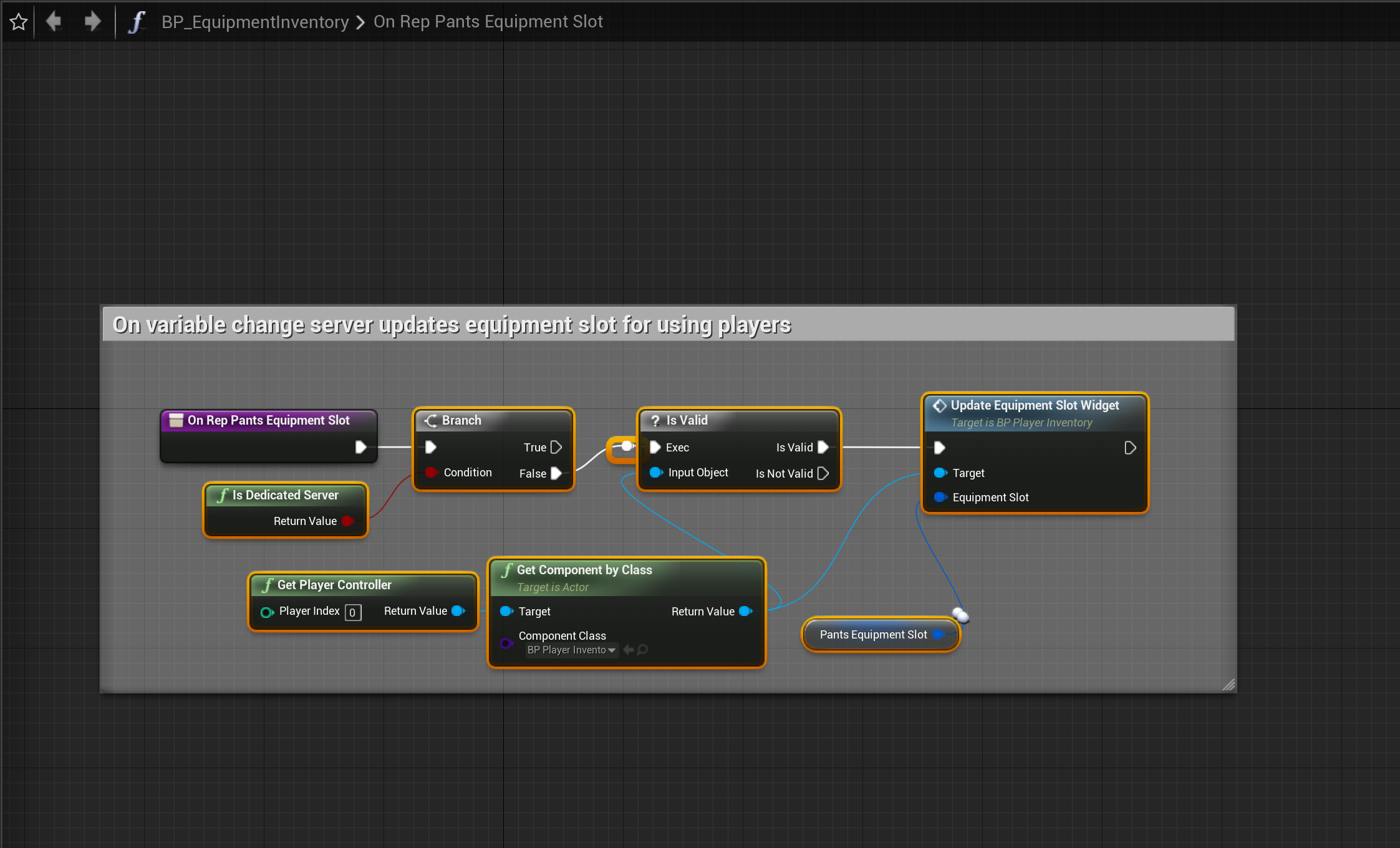Click the Branch node icon
Screen dimensions: 1400x848
tap(431, 421)
